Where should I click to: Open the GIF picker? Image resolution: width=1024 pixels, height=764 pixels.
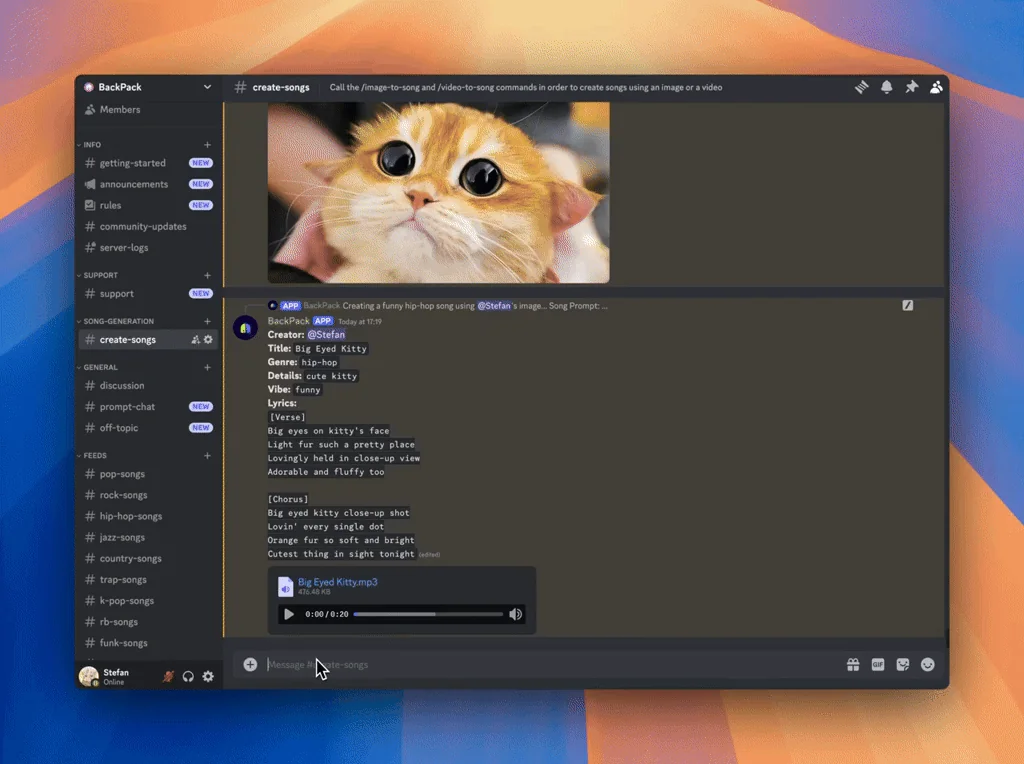pyautogui.click(x=877, y=664)
